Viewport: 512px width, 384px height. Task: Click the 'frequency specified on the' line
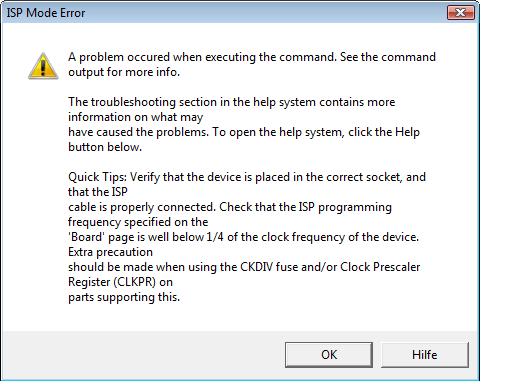138,222
